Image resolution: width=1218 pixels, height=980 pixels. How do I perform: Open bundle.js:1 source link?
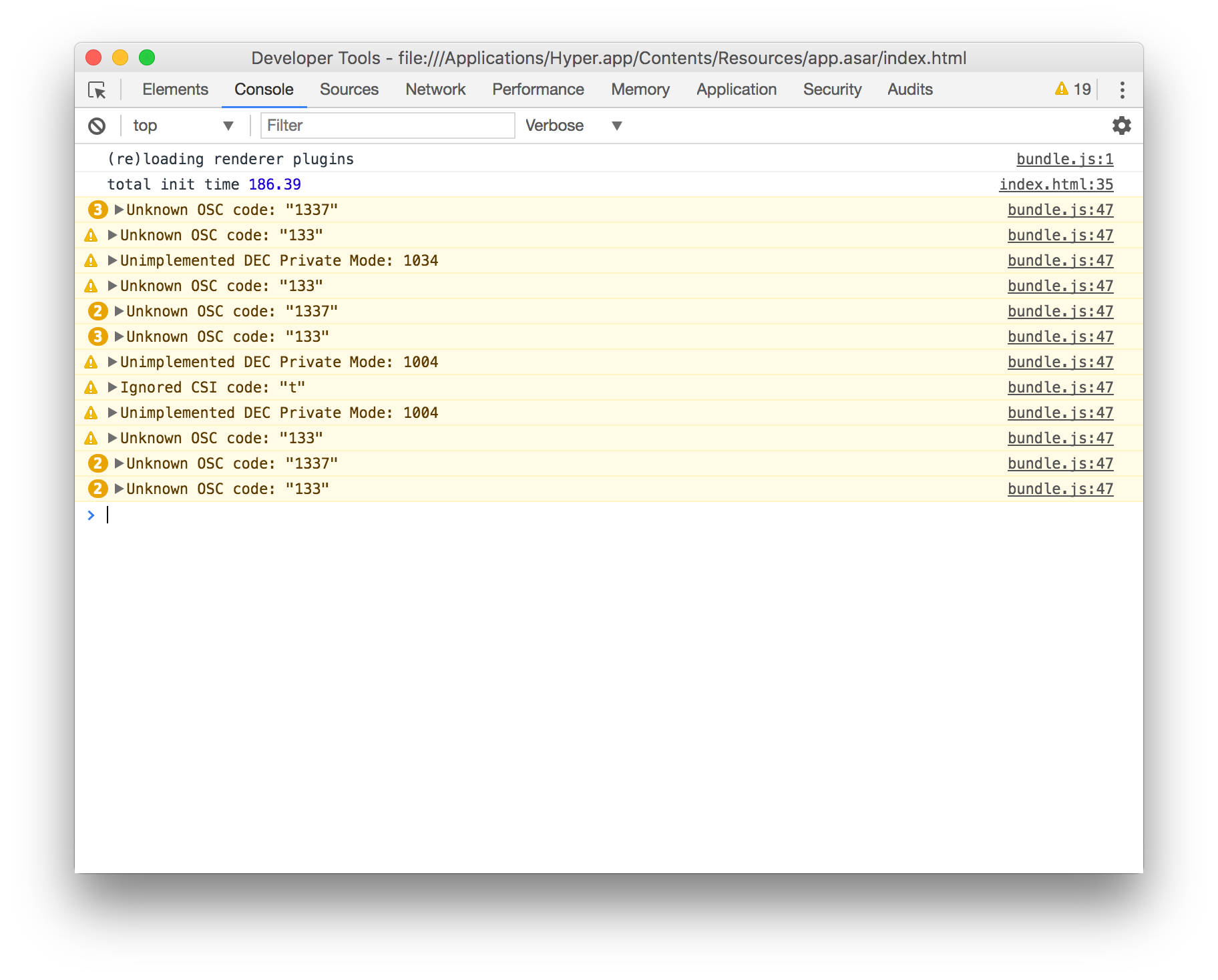[1063, 158]
